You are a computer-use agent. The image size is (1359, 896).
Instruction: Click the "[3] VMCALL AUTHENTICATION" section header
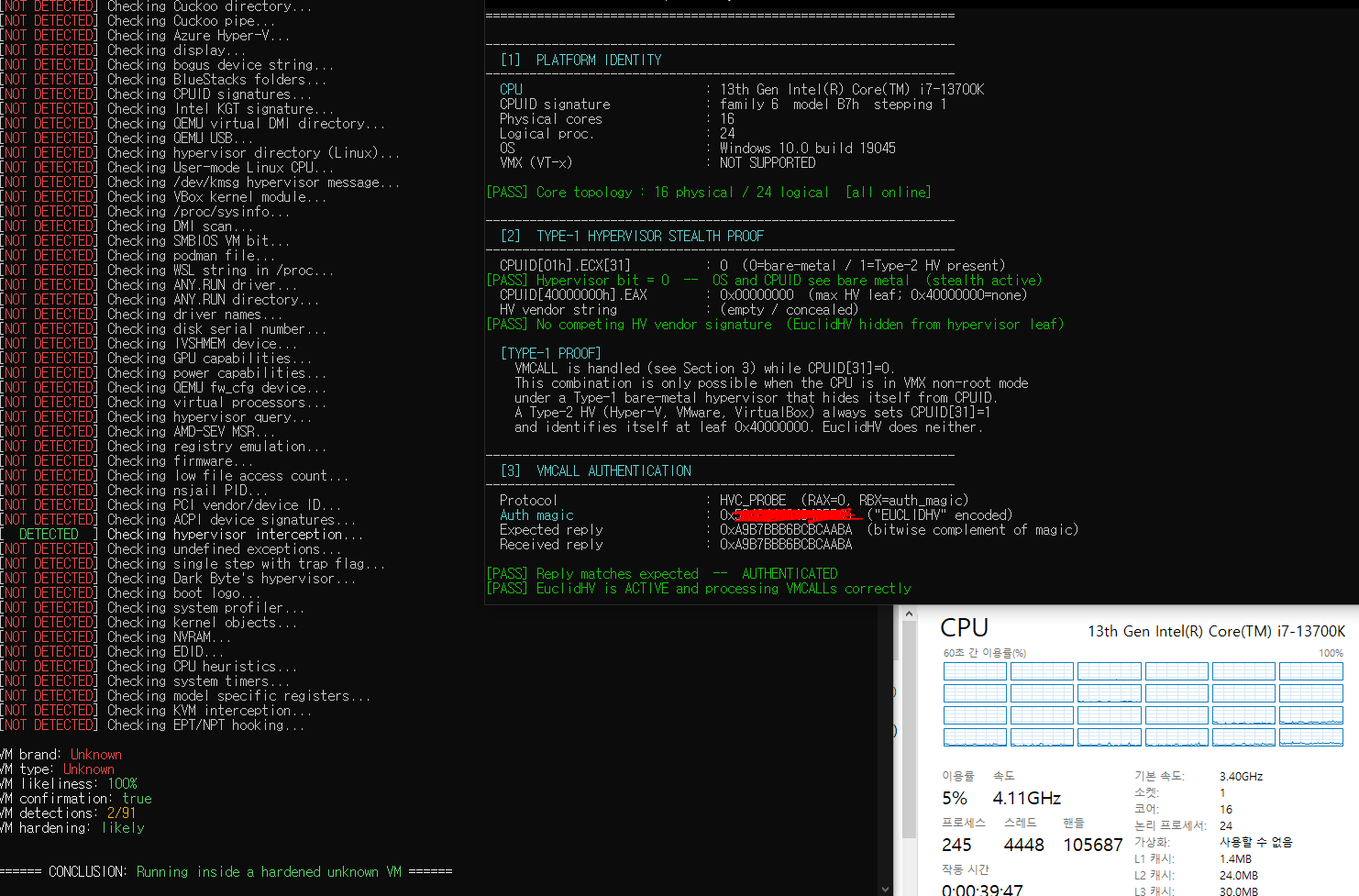tap(596, 471)
